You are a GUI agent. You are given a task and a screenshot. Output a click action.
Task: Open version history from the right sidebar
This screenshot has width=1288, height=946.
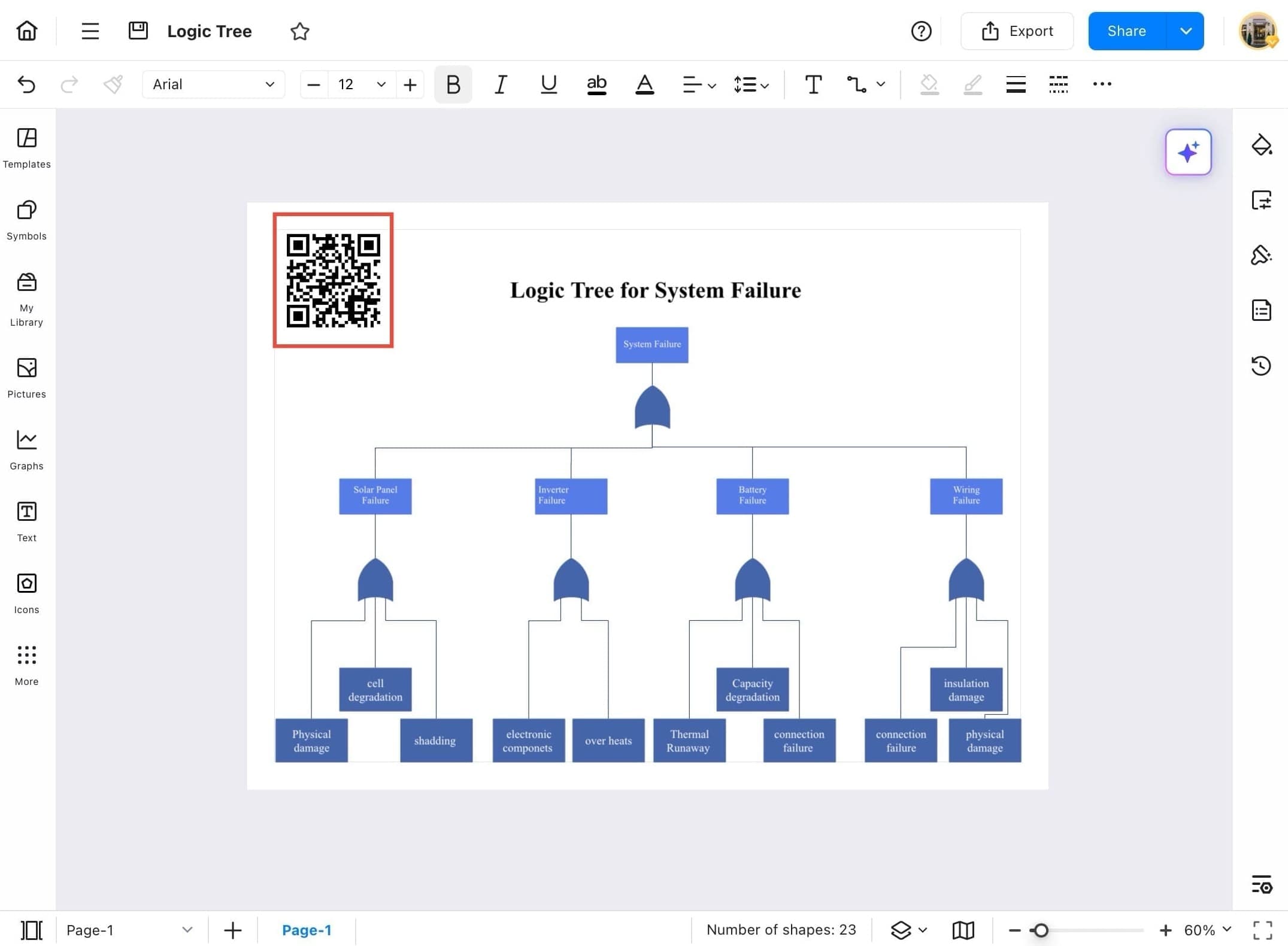(x=1262, y=366)
